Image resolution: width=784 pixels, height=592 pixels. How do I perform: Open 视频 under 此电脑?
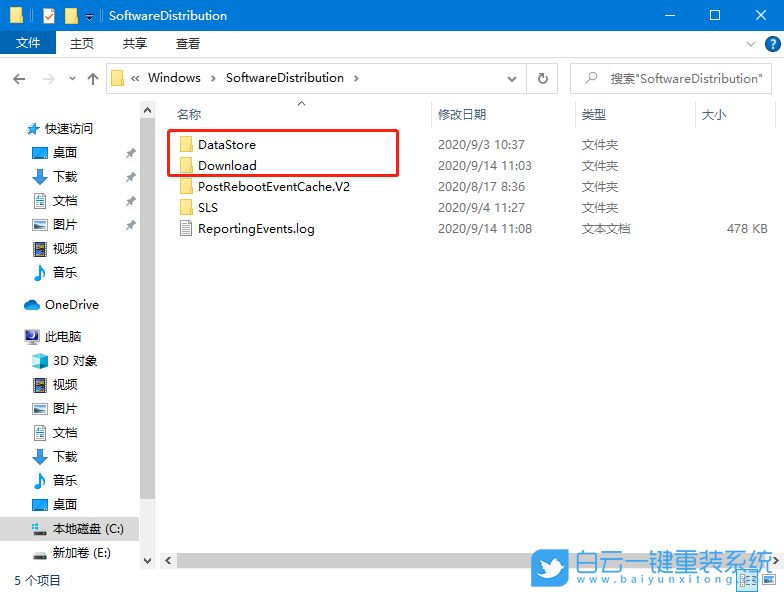click(x=65, y=384)
